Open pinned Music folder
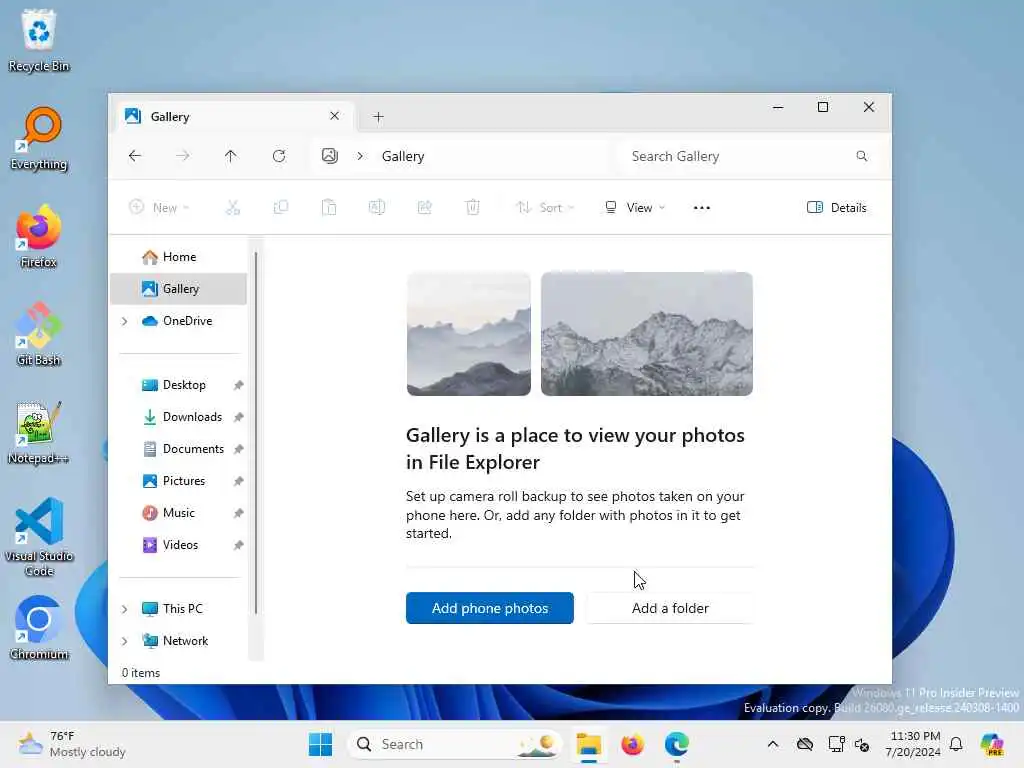Image resolution: width=1024 pixels, height=768 pixels. (x=178, y=513)
